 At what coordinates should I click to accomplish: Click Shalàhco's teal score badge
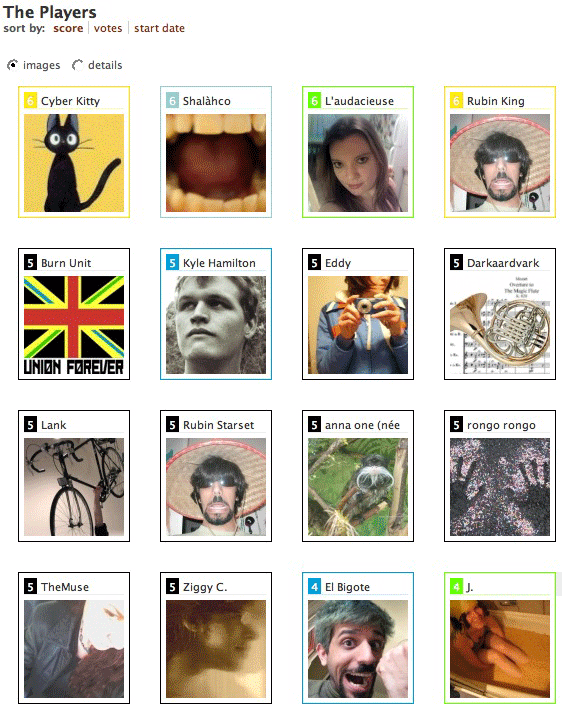point(172,100)
